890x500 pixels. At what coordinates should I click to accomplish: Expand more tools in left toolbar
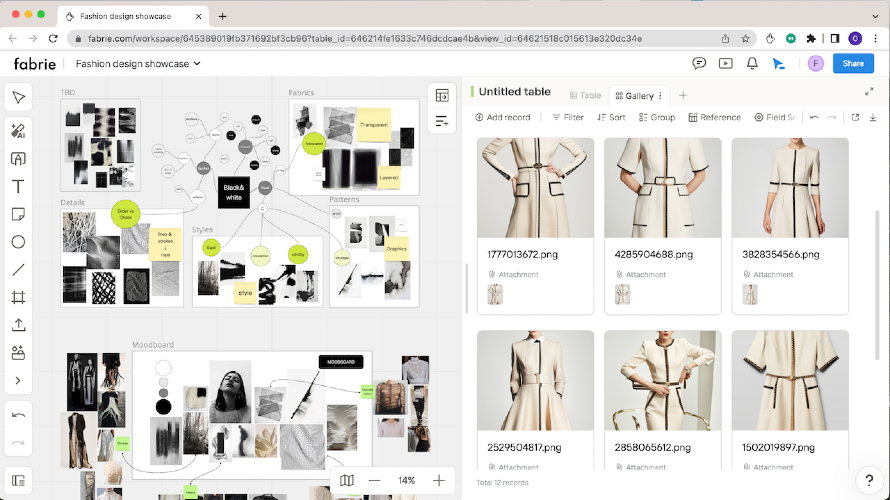point(18,381)
